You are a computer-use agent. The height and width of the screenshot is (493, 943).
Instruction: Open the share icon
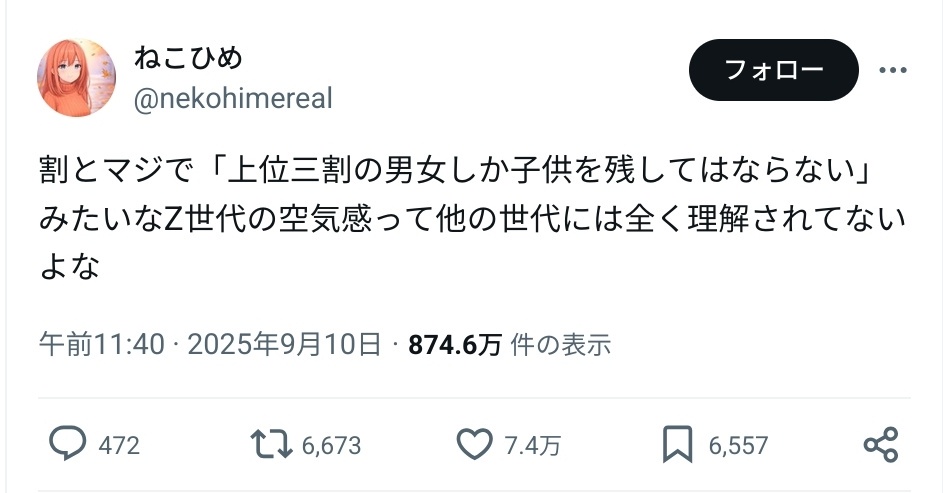(881, 444)
